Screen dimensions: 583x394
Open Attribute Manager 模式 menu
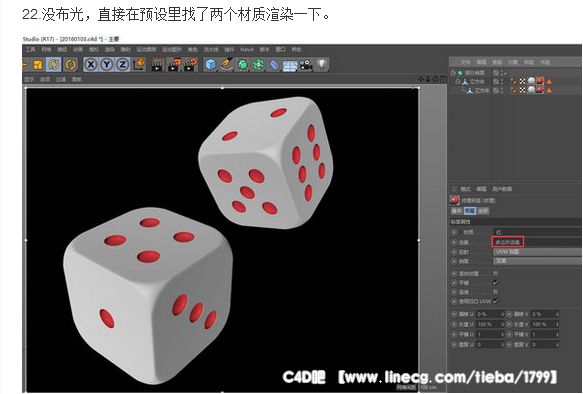tap(466, 189)
